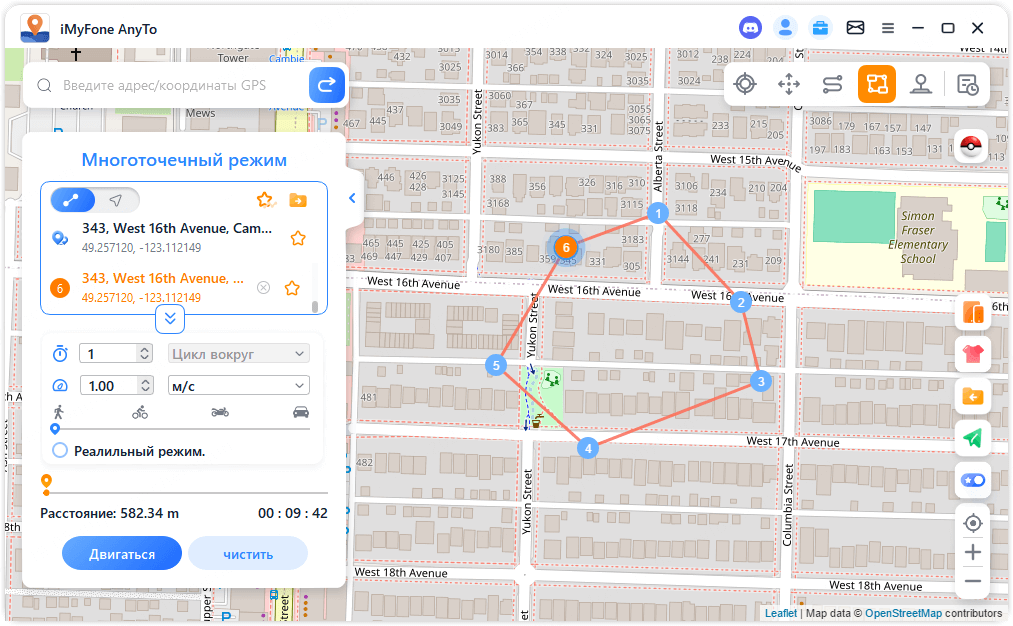Select motorcycle speed icon
Viewport: 1013px width, 626px height.
click(220, 412)
